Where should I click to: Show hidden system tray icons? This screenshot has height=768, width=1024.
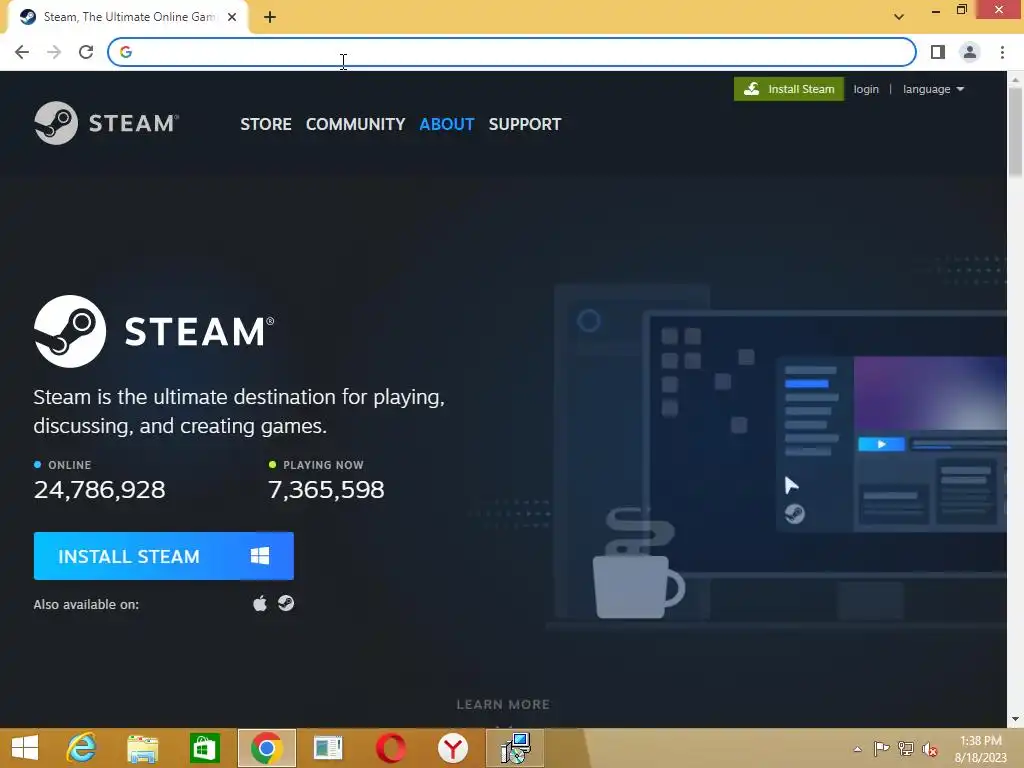857,749
